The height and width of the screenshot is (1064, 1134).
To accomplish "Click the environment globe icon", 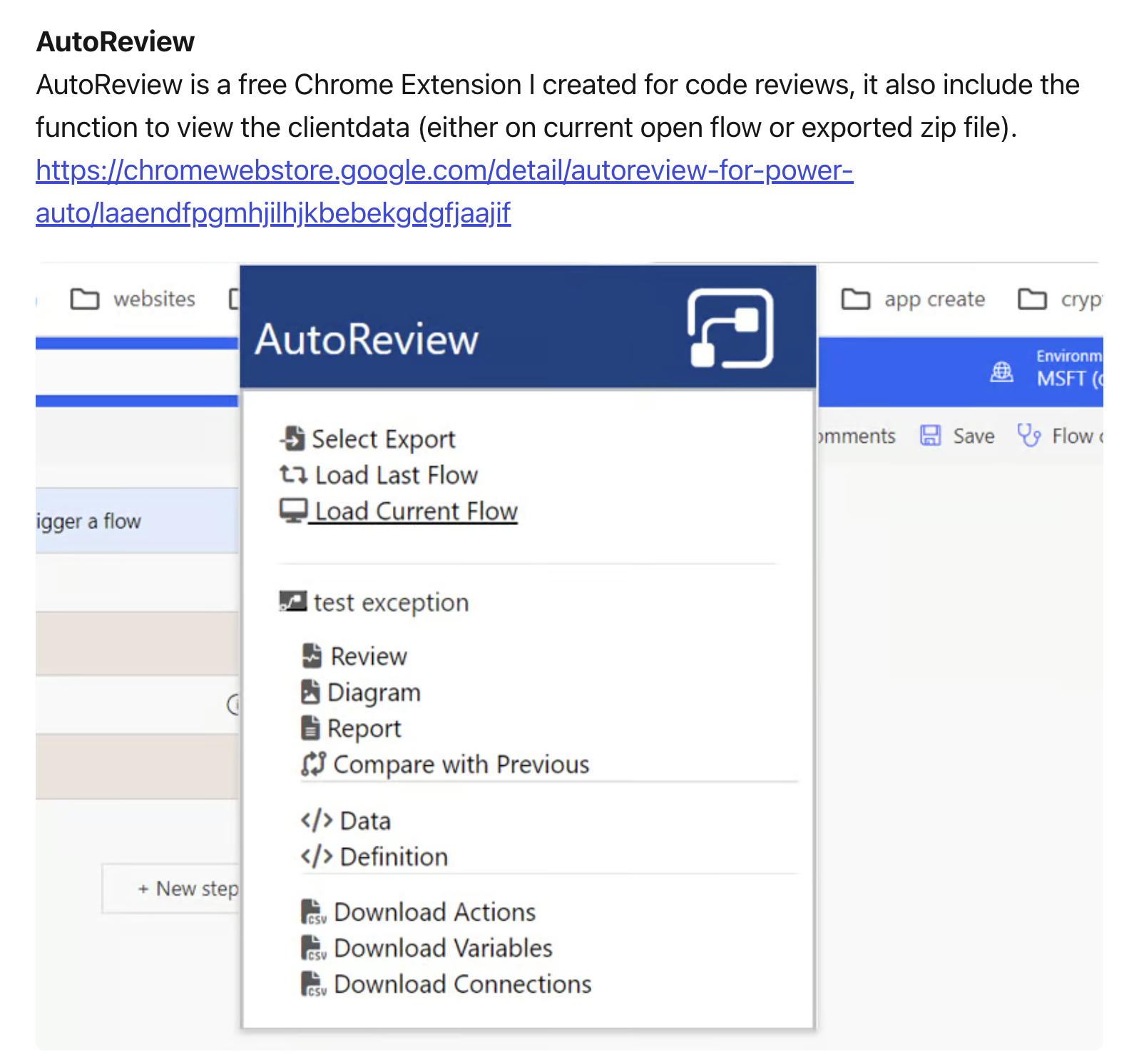I will [x=1002, y=372].
